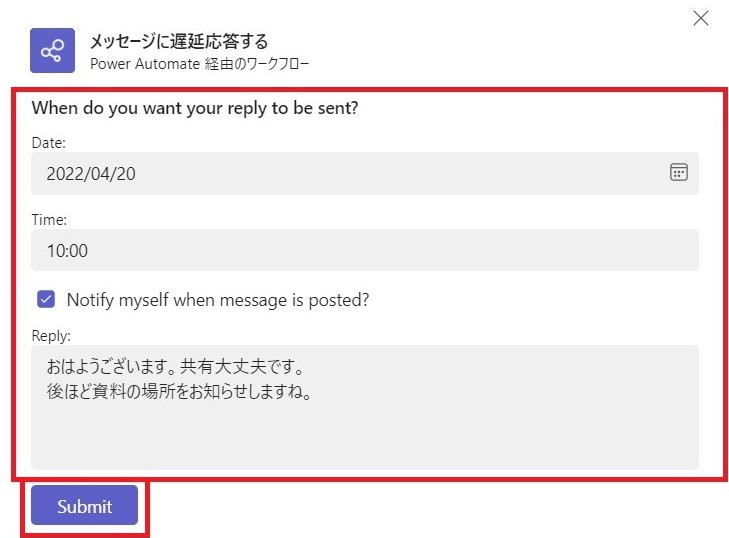Click the "Time:" label
Viewport: 729px width, 538px height.
tap(49, 219)
